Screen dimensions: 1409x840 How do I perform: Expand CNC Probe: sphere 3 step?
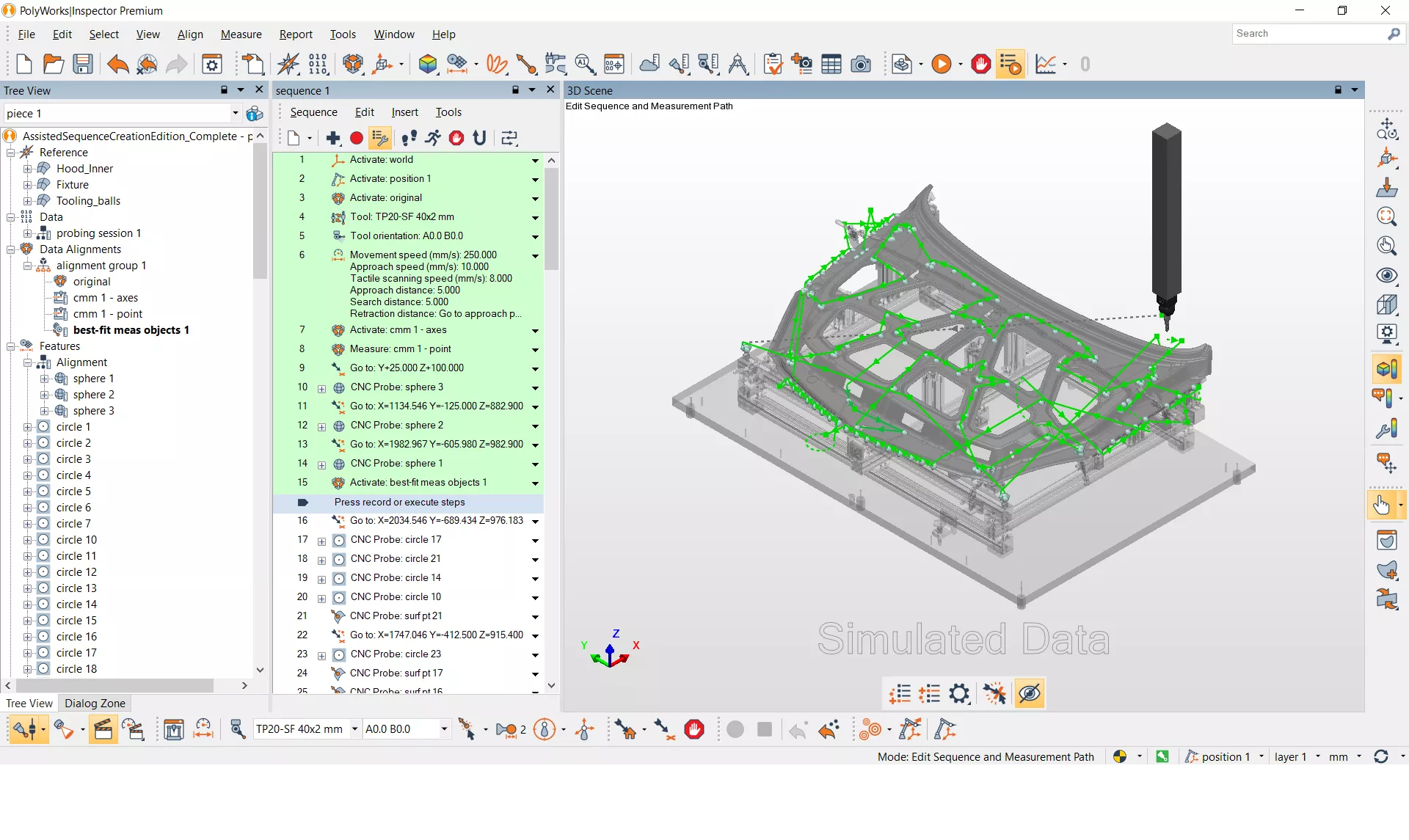point(321,388)
